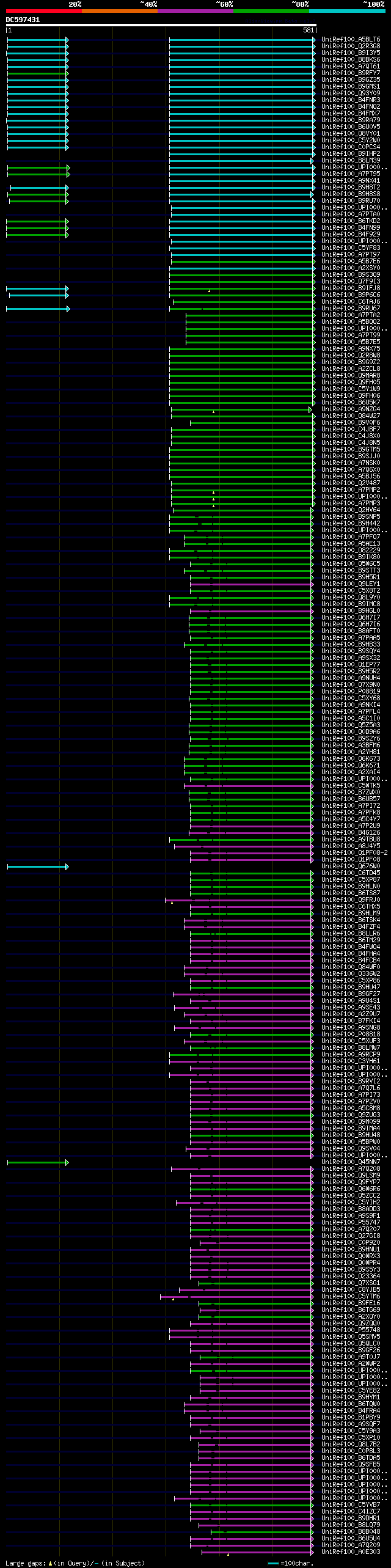This screenshot has width=391, height=1568.
Task: Open hit UniRef100_Q5Z5A3
Action: [351, 725]
